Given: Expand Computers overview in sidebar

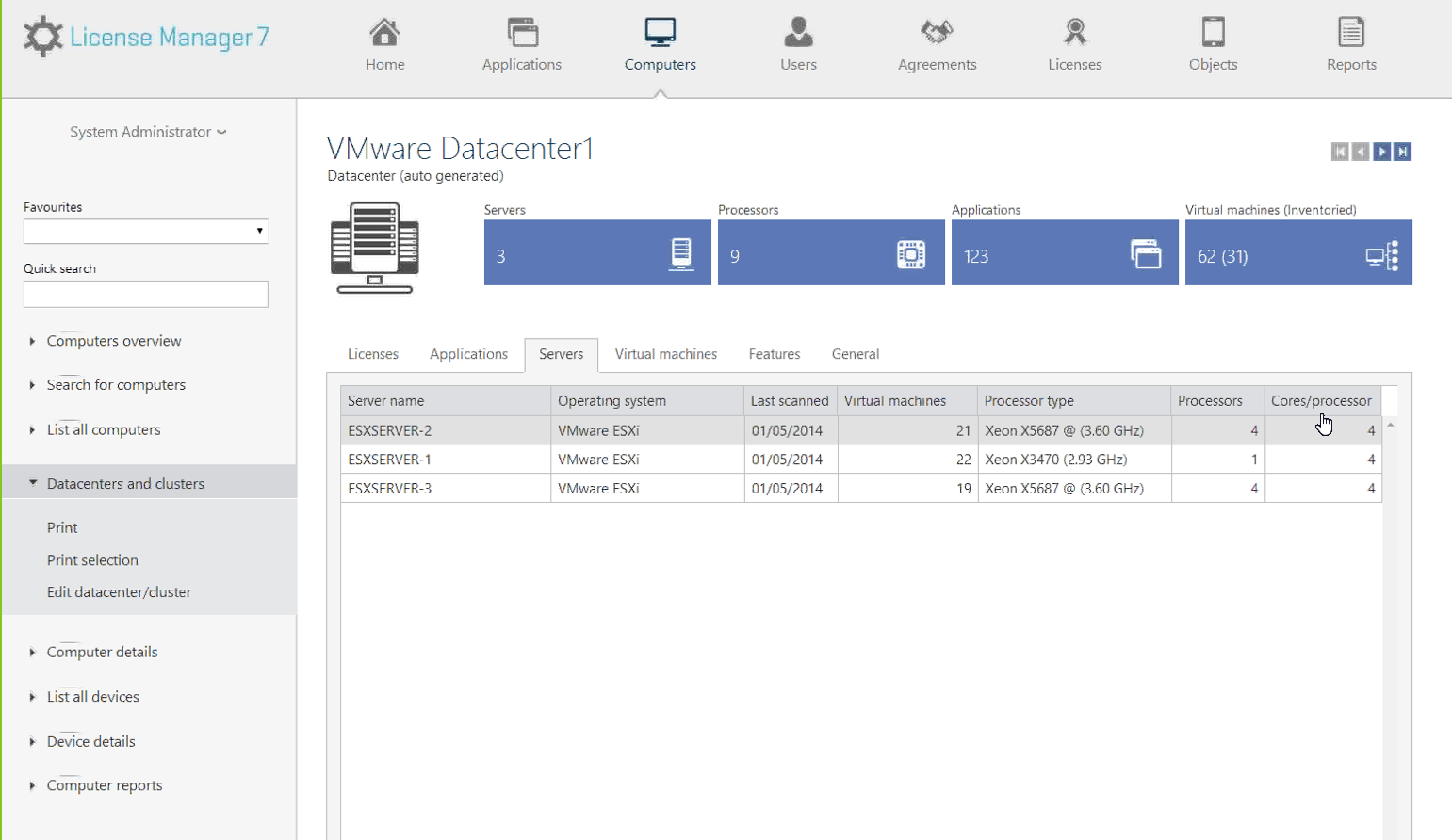Looking at the screenshot, I should (114, 341).
